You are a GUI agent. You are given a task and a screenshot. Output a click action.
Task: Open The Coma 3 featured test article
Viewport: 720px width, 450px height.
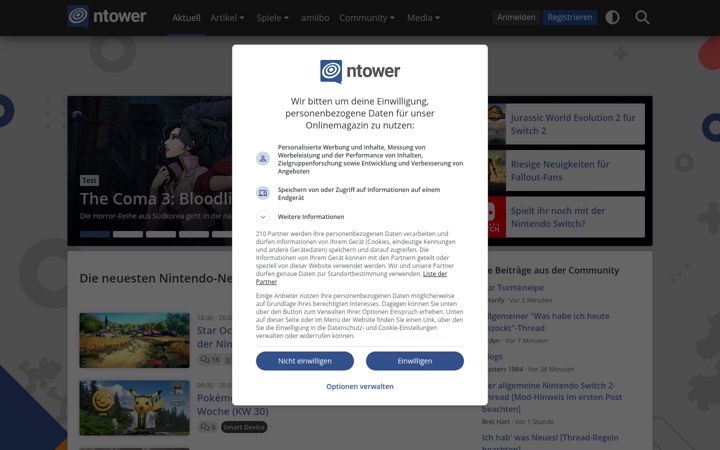156,199
